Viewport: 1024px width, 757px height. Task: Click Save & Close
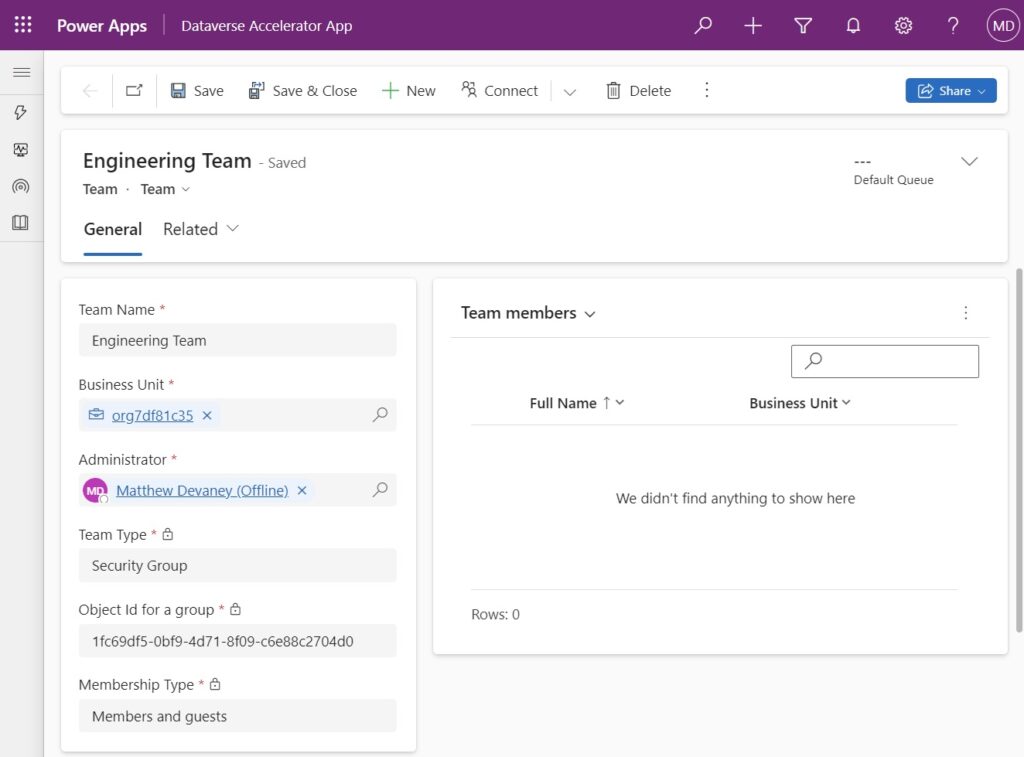coord(302,91)
